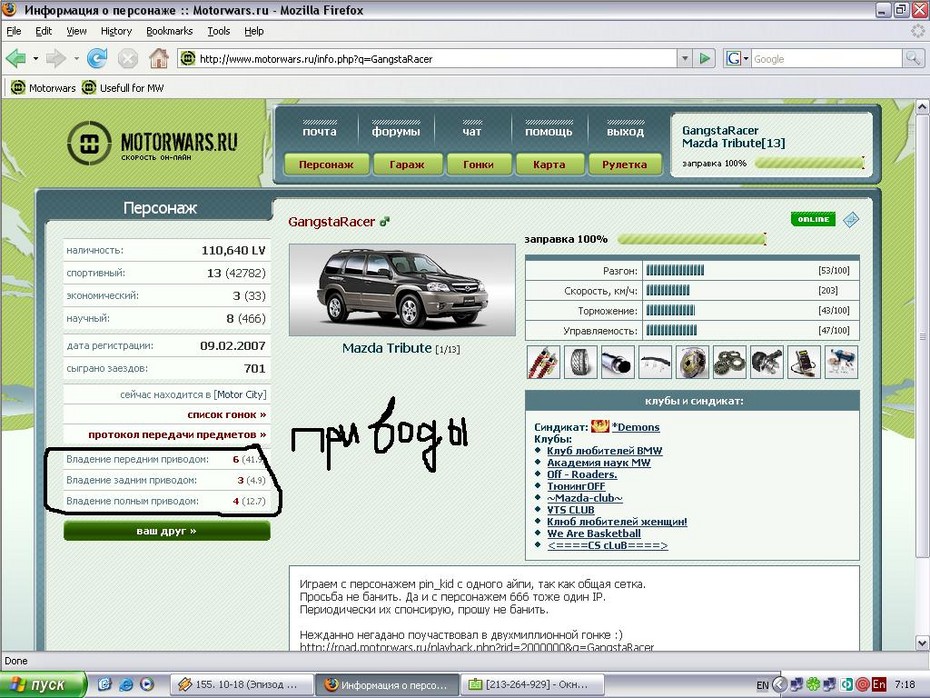Screen dimensions: 930x698
Task: Open список гонок link
Action: click(227, 415)
